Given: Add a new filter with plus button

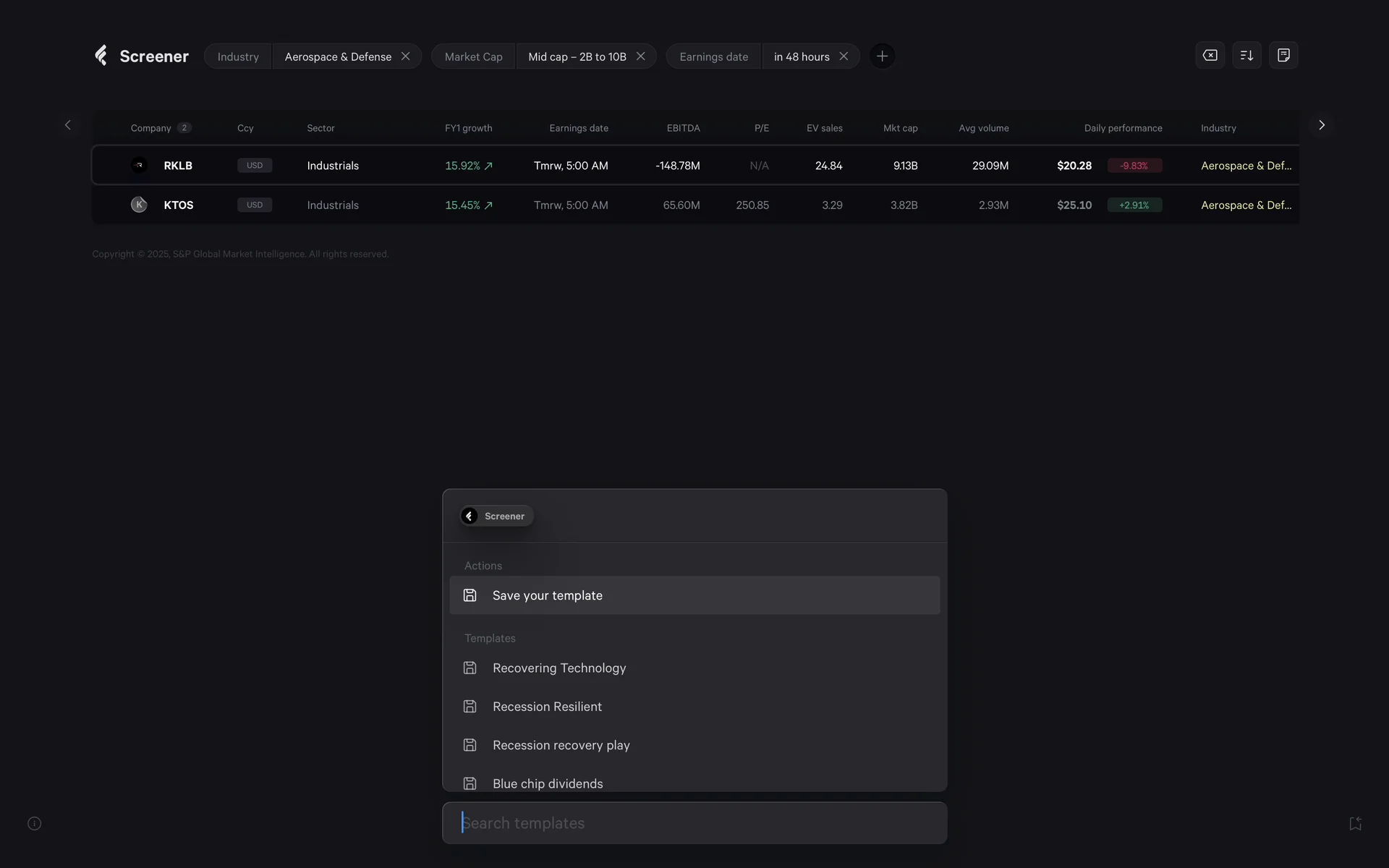Looking at the screenshot, I should pos(882,56).
